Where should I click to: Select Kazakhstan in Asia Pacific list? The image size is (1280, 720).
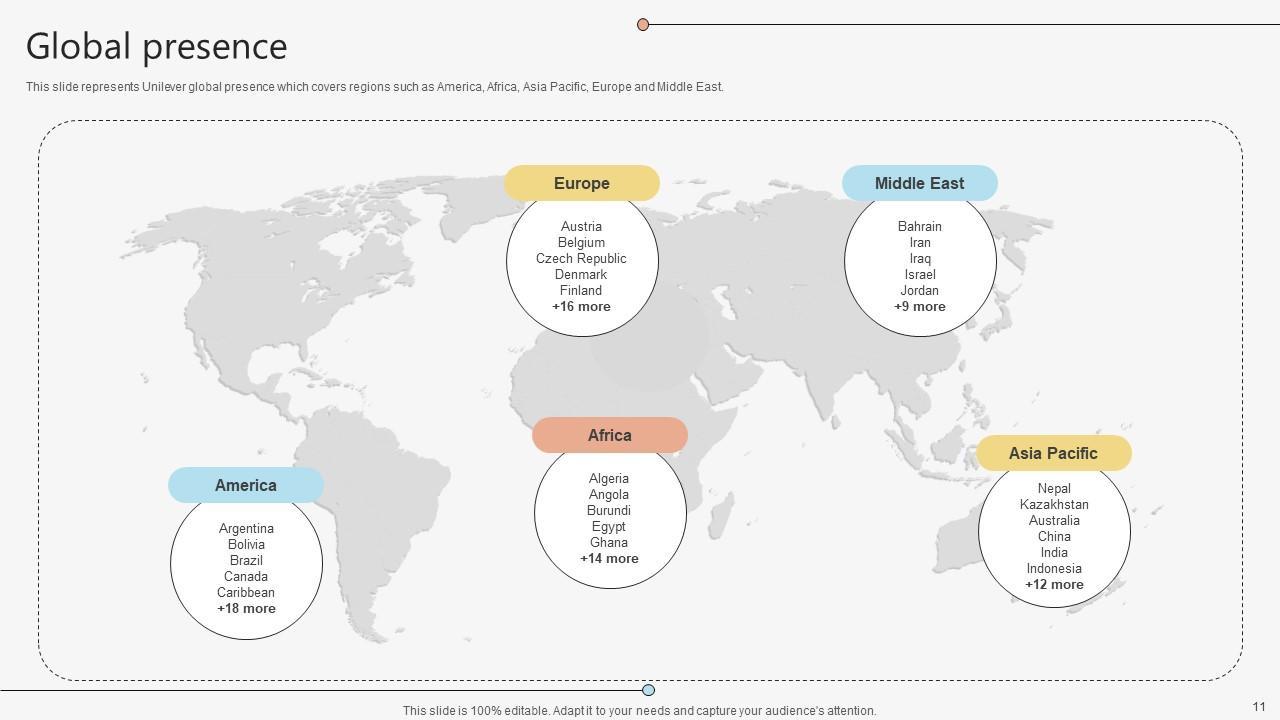click(x=1054, y=505)
